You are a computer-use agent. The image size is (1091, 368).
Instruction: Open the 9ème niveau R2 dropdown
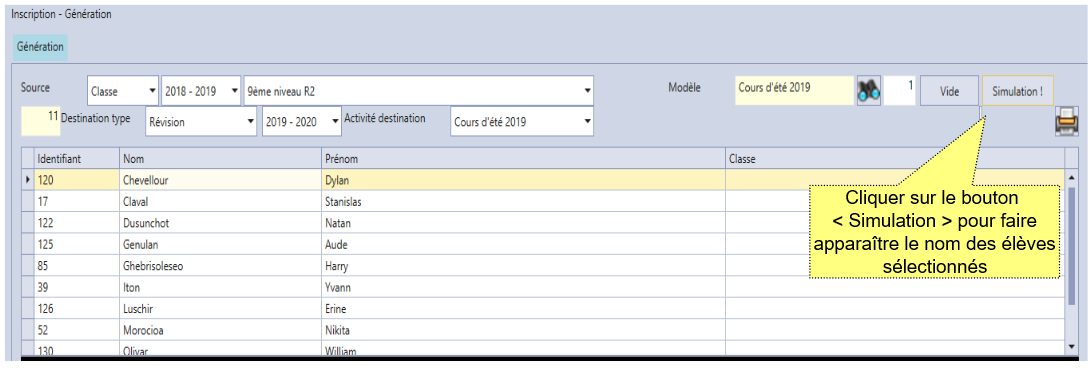(x=419, y=91)
